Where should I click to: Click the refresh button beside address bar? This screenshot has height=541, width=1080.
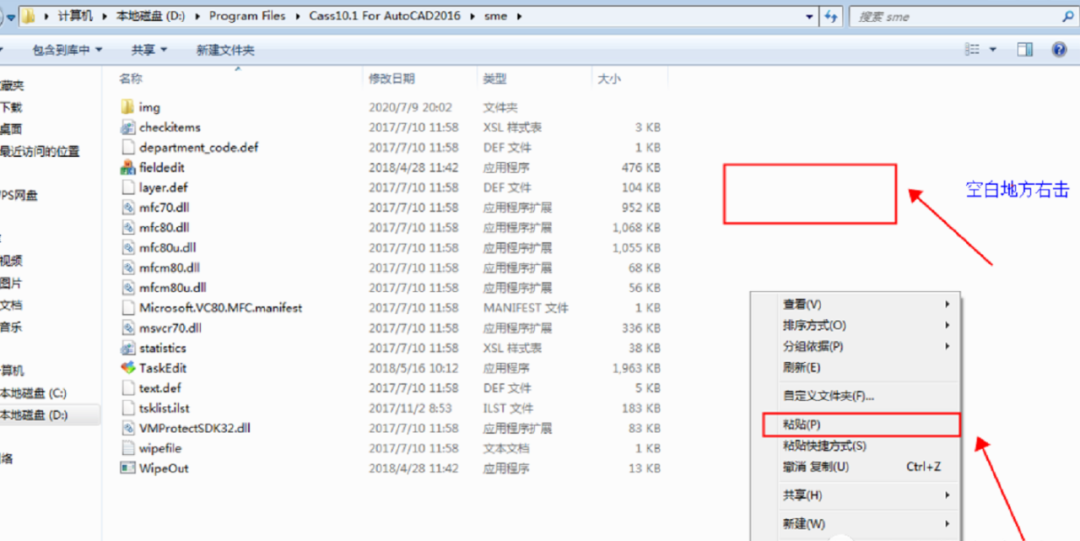831,17
